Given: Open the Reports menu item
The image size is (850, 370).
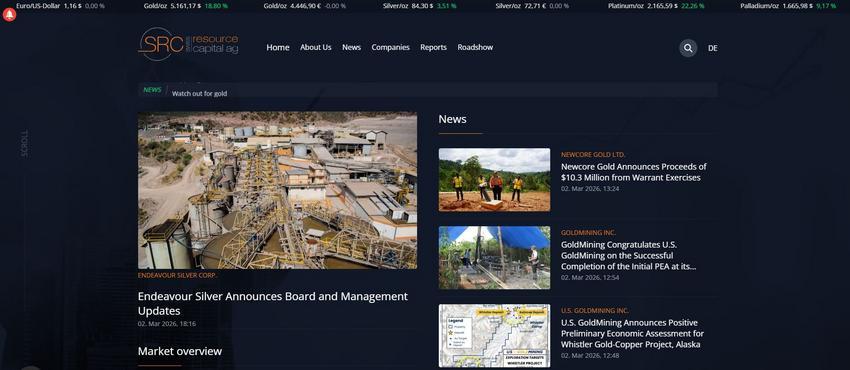Looking at the screenshot, I should click(x=433, y=48).
